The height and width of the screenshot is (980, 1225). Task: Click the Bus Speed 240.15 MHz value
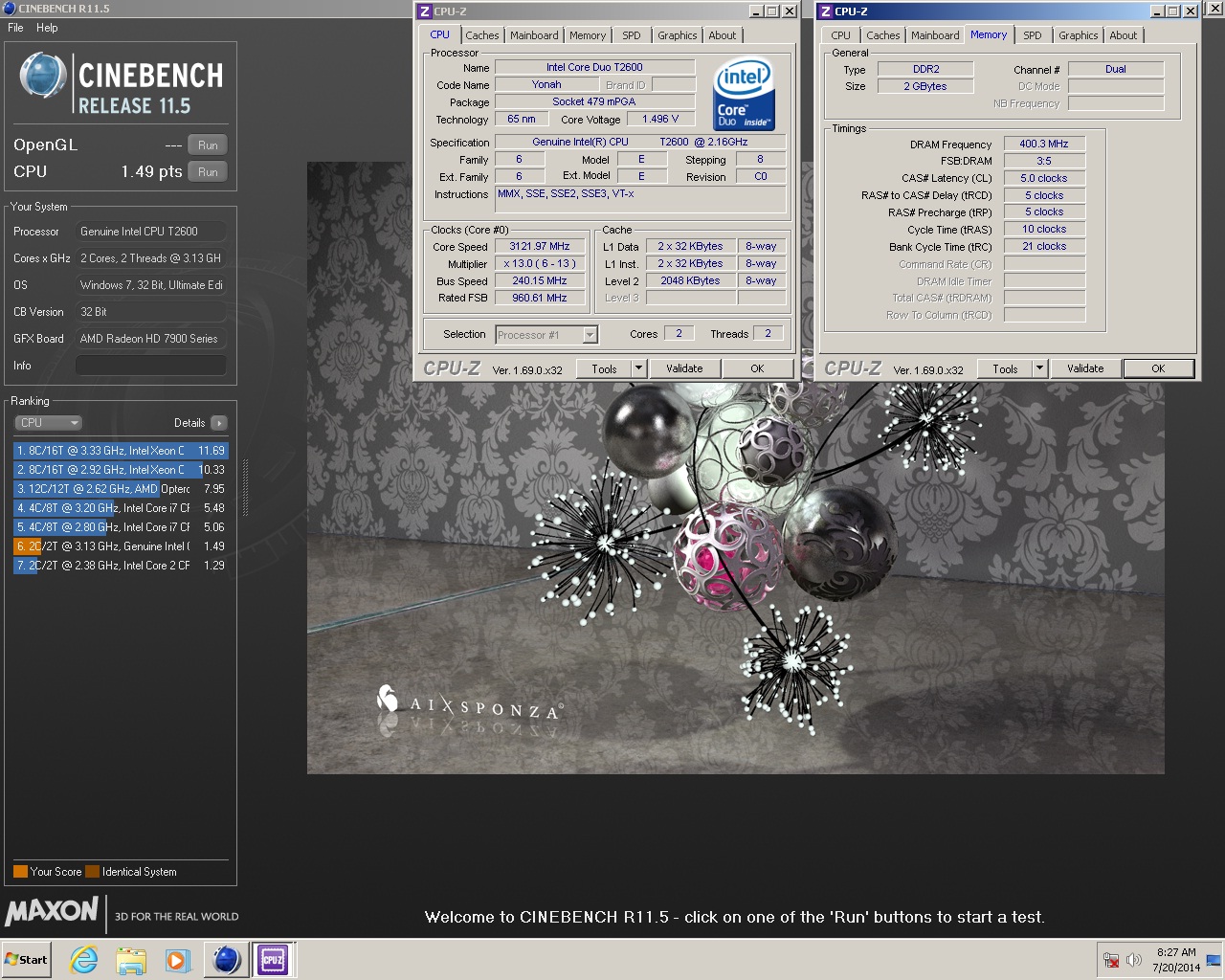[x=539, y=281]
